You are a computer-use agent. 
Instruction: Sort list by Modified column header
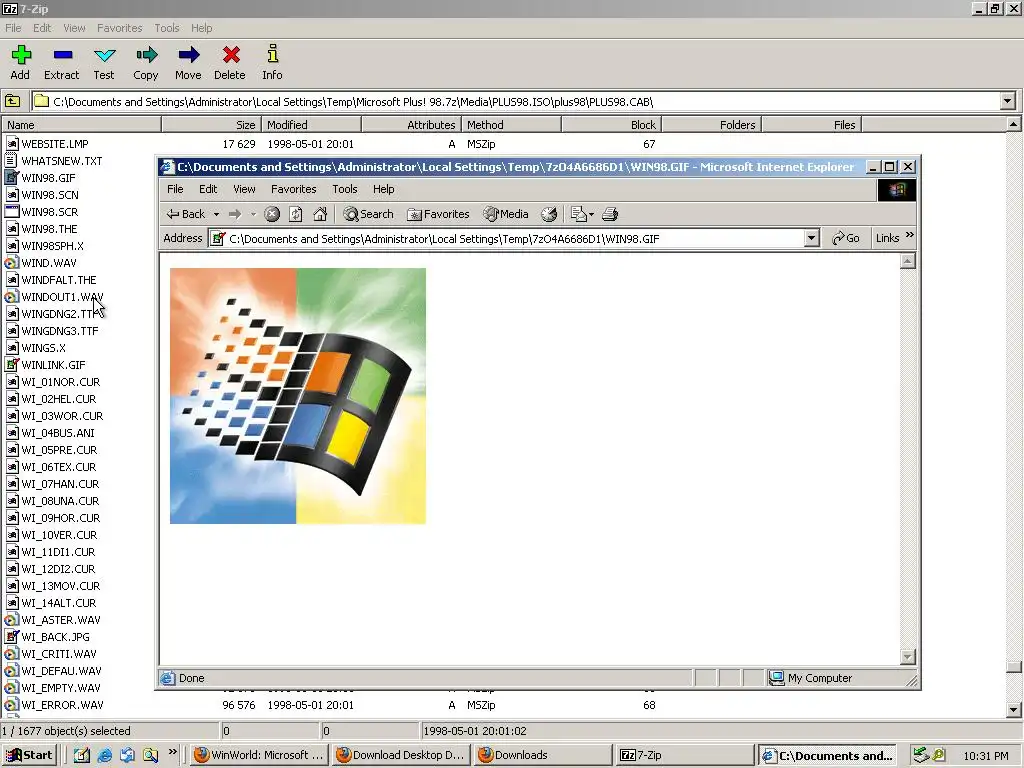pyautogui.click(x=312, y=125)
